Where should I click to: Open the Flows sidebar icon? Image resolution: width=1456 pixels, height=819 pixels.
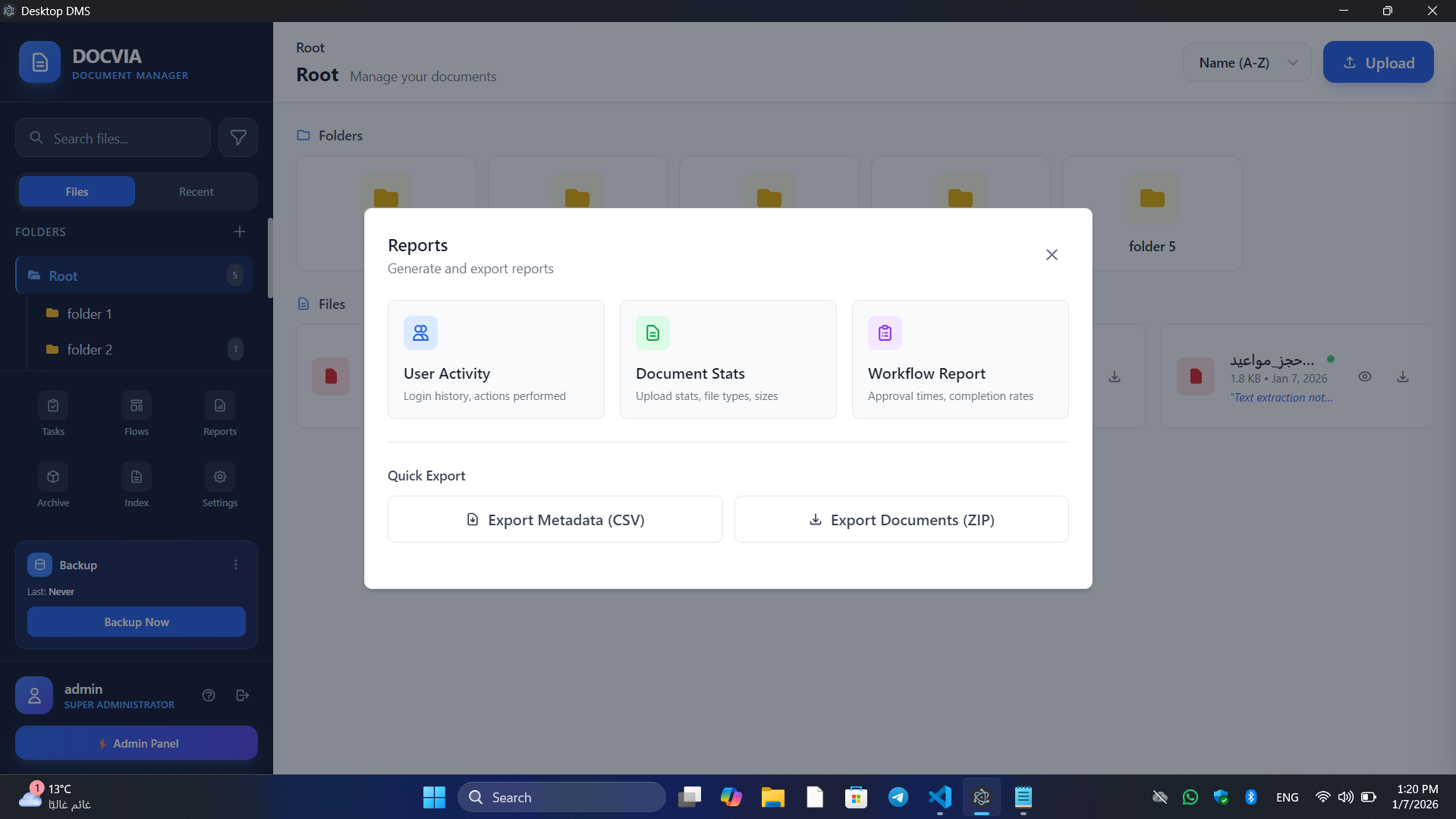tap(137, 414)
